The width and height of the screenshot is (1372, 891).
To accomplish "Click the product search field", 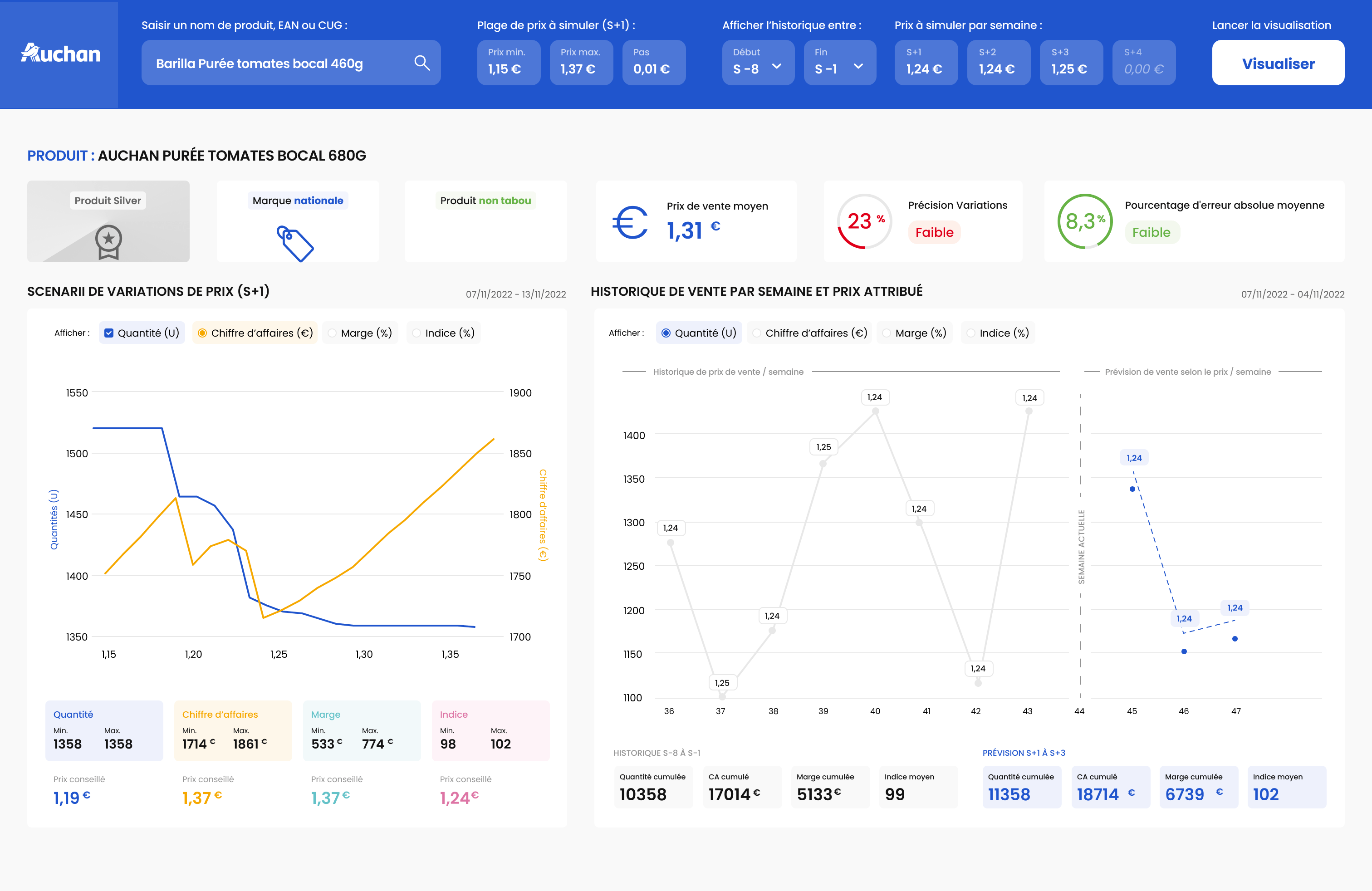I will 291,63.
